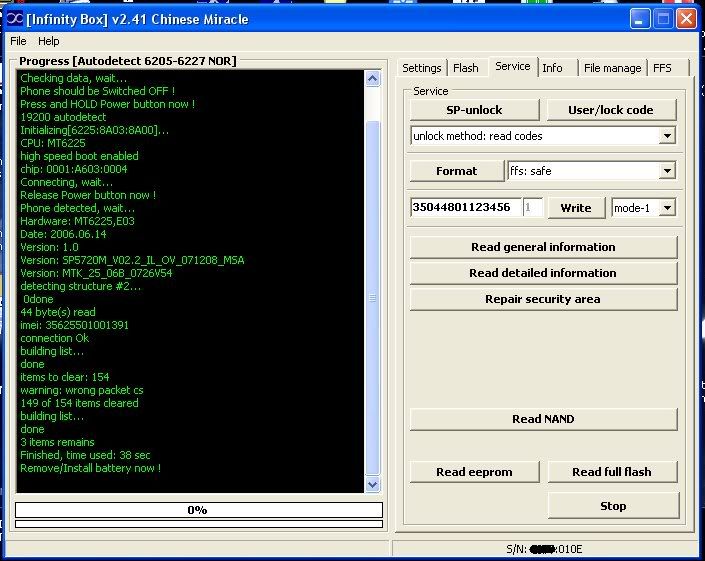Switch to the FFS tab
The image size is (705, 561).
(x=662, y=68)
